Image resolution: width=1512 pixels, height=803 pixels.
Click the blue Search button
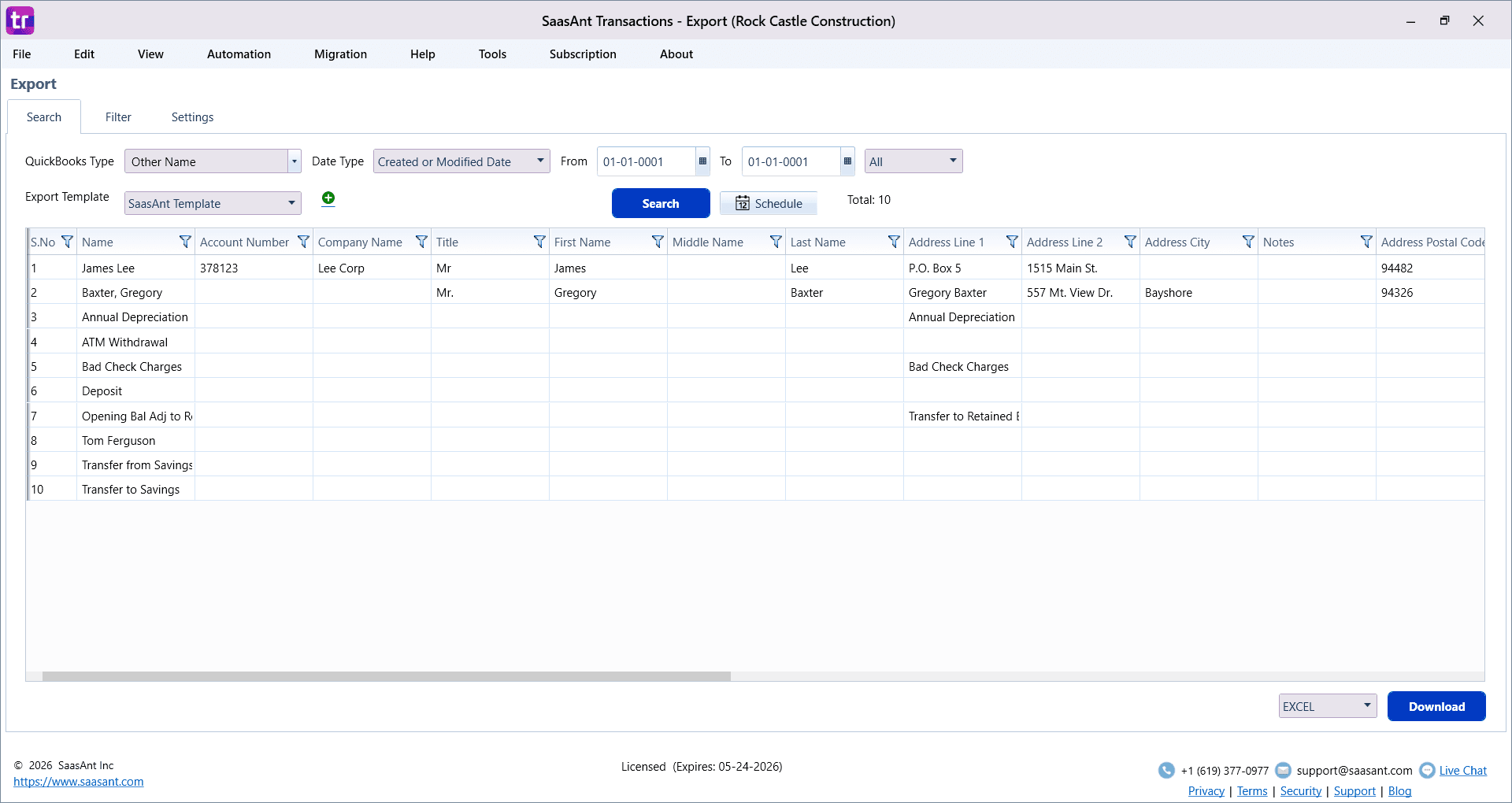click(x=660, y=203)
